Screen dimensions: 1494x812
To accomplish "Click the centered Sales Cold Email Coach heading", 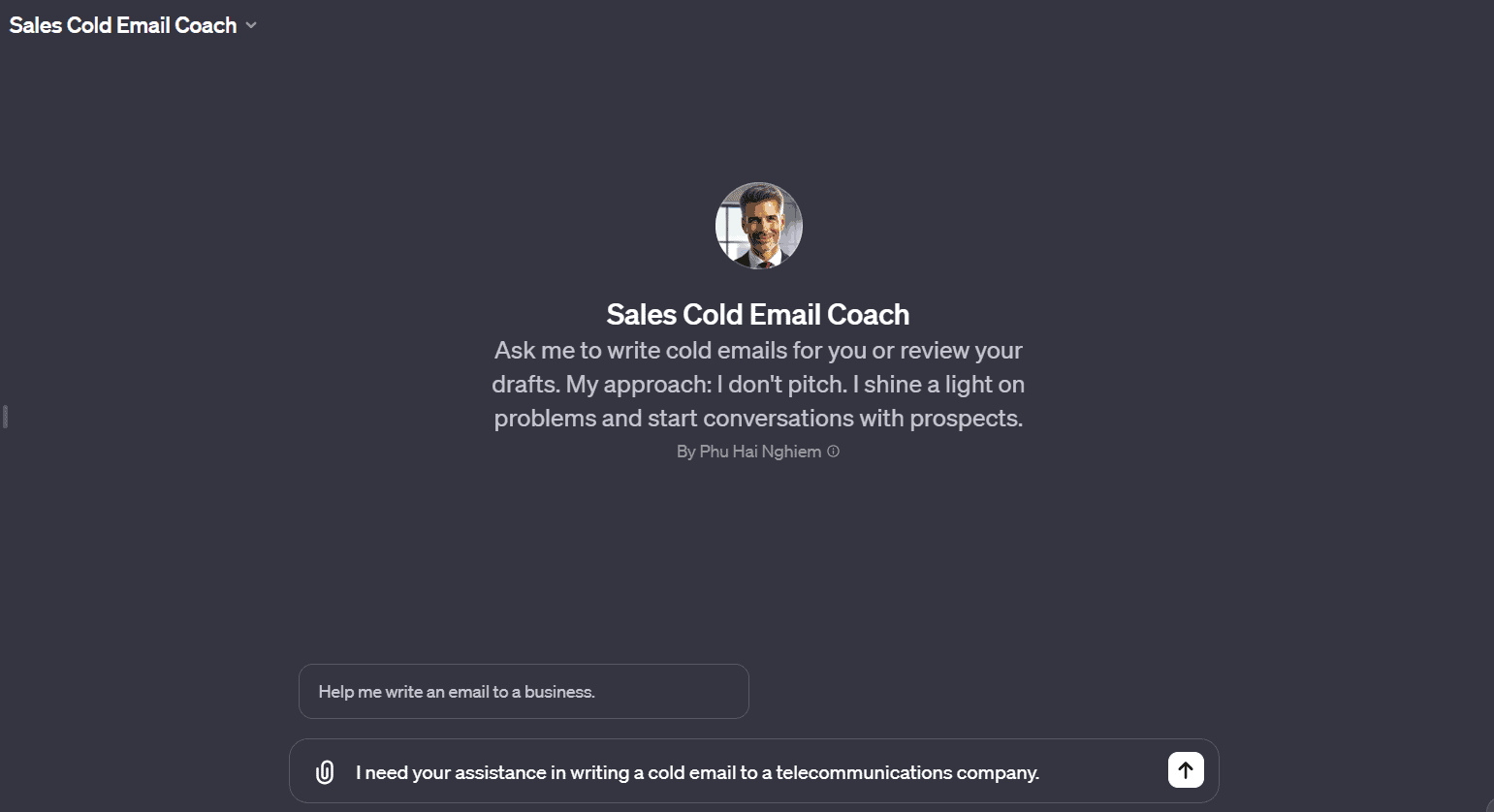I will click(758, 314).
